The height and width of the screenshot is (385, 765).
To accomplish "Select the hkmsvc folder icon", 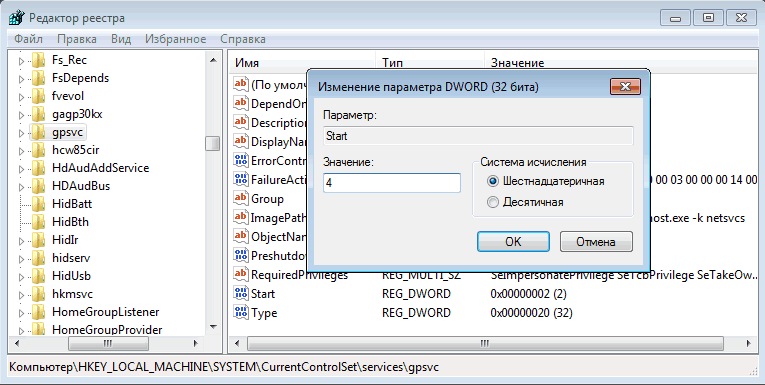I will coord(39,295).
